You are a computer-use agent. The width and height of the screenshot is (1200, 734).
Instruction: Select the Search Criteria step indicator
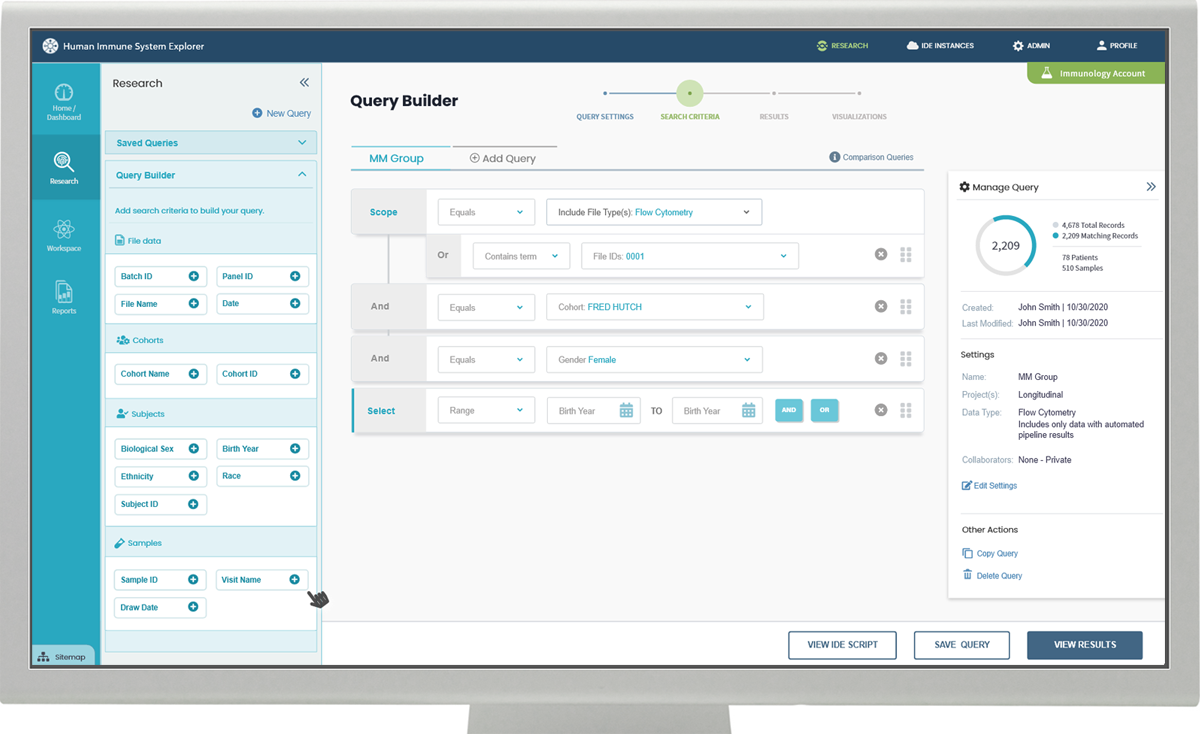pos(689,94)
